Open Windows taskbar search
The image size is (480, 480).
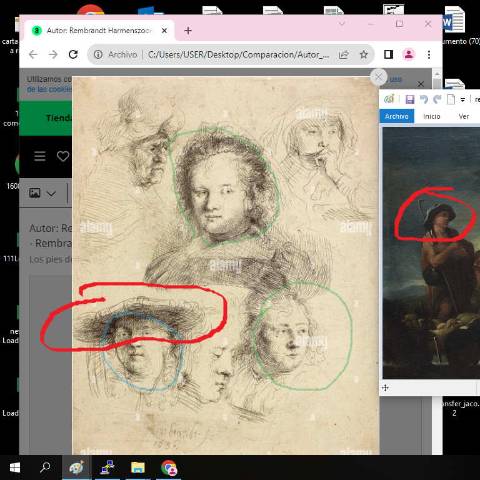pyautogui.click(x=45, y=467)
